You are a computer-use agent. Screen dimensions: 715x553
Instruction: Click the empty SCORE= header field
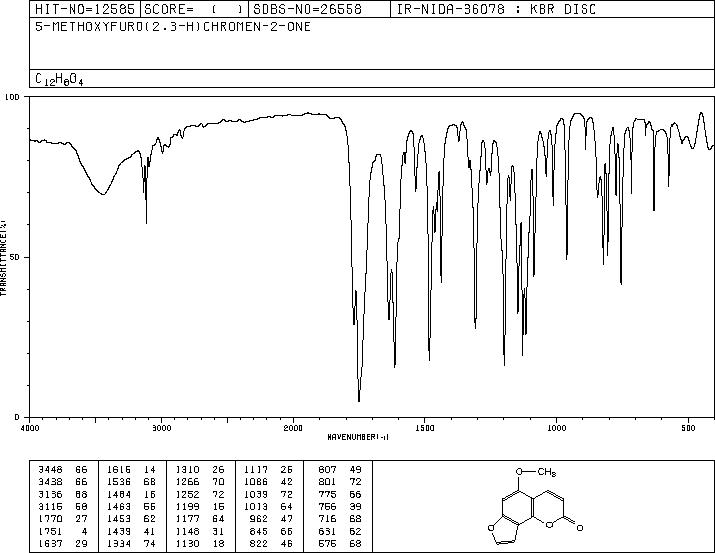point(194,9)
